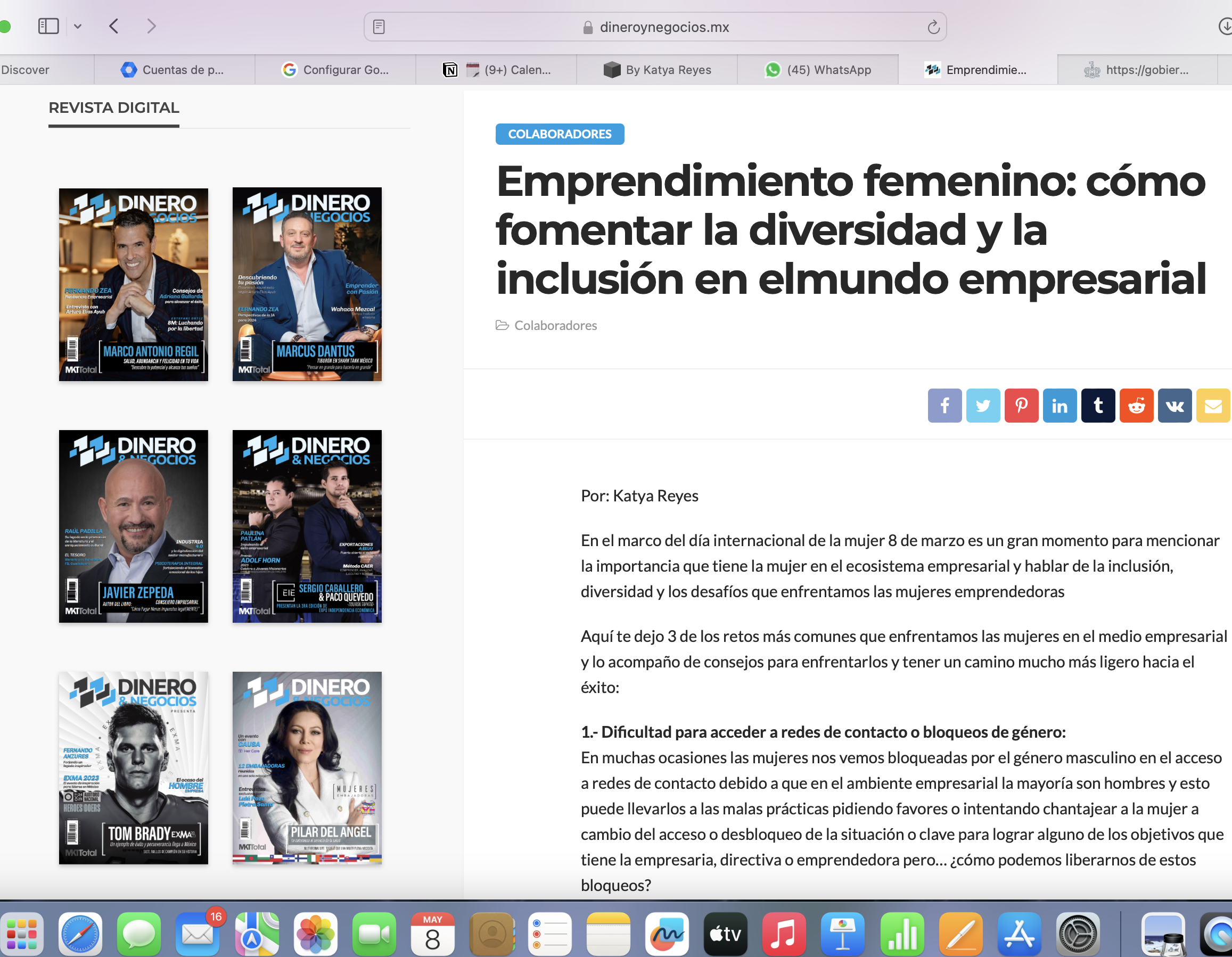Click the blue COLABORADORES category badge

[x=560, y=134]
